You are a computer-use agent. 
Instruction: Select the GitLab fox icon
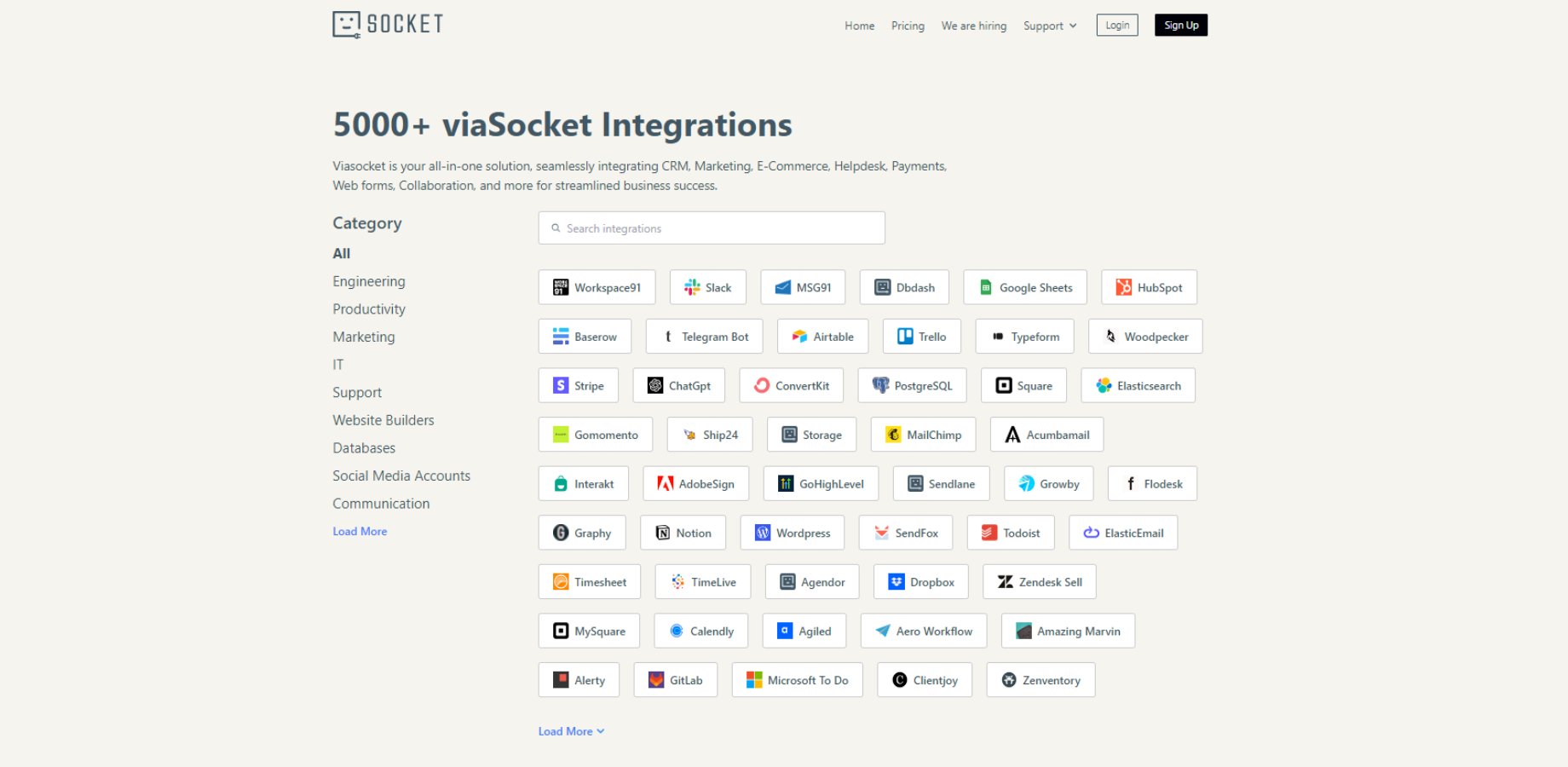tap(656, 680)
